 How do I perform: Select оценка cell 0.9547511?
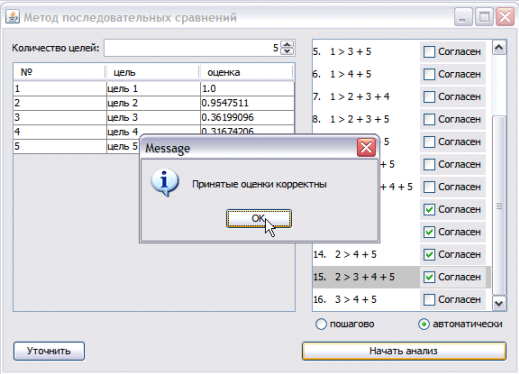click(247, 103)
